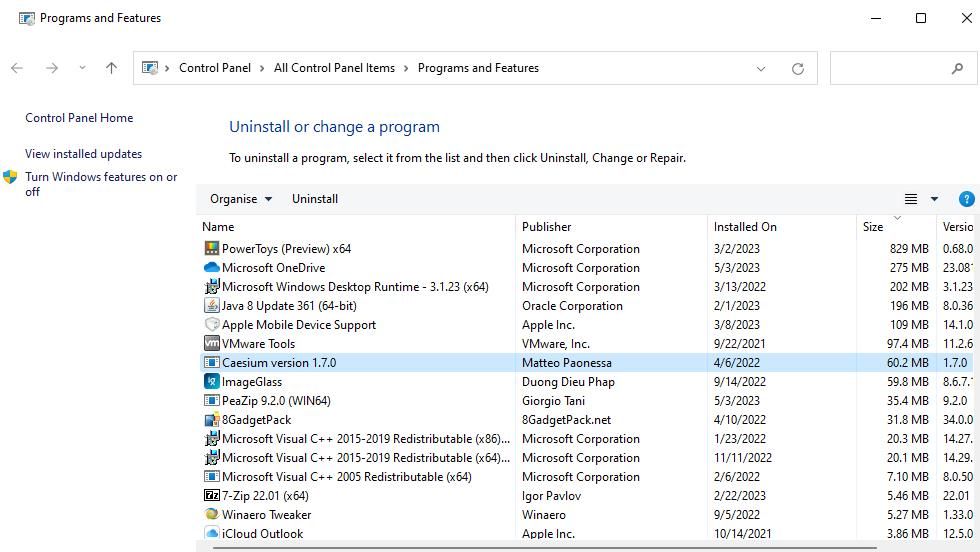Open View installed updates link
The height and width of the screenshot is (552, 980).
(84, 154)
